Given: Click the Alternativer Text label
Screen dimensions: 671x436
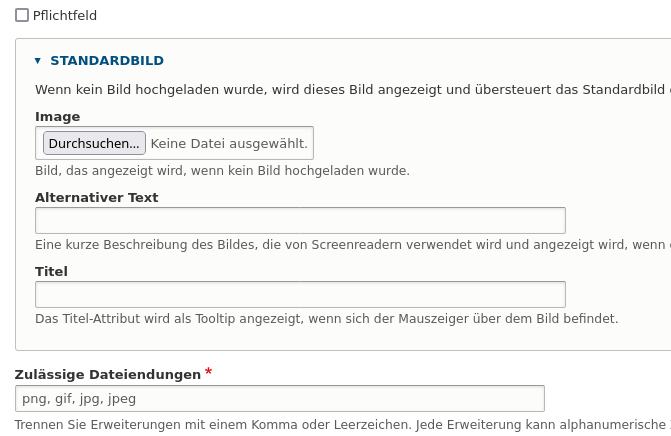Looking at the screenshot, I should [x=96, y=197].
